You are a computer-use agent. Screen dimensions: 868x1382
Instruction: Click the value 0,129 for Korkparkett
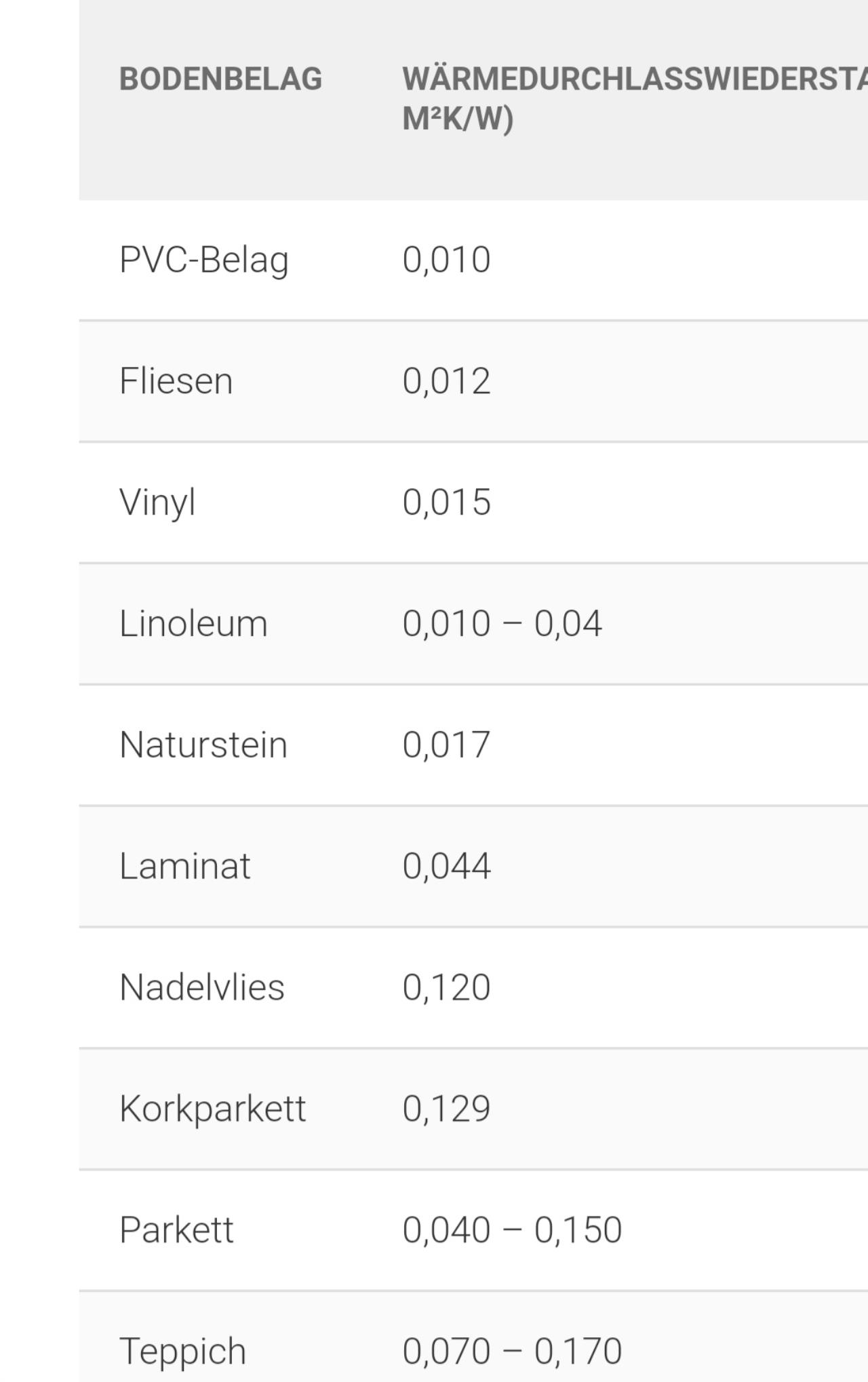click(446, 1109)
